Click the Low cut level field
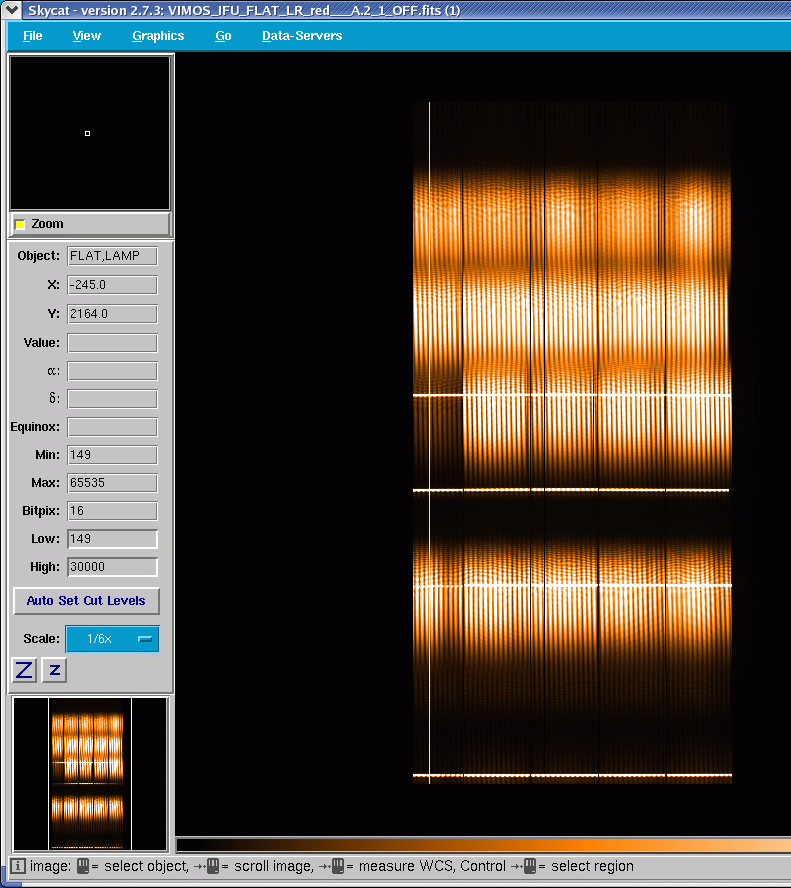The width and height of the screenshot is (791, 888). [x=112, y=539]
